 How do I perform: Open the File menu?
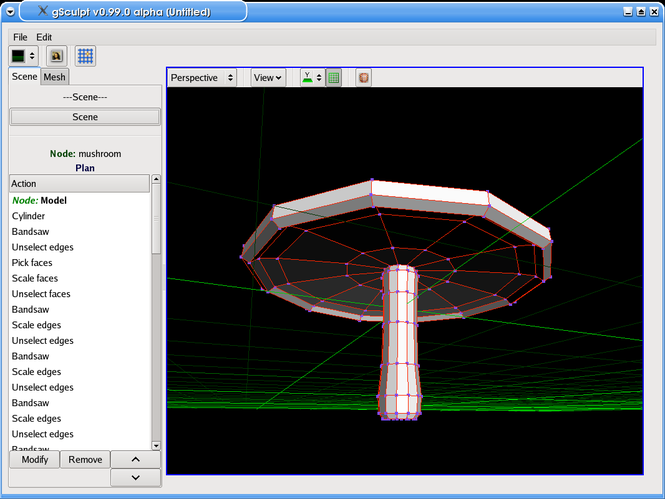(x=20, y=37)
